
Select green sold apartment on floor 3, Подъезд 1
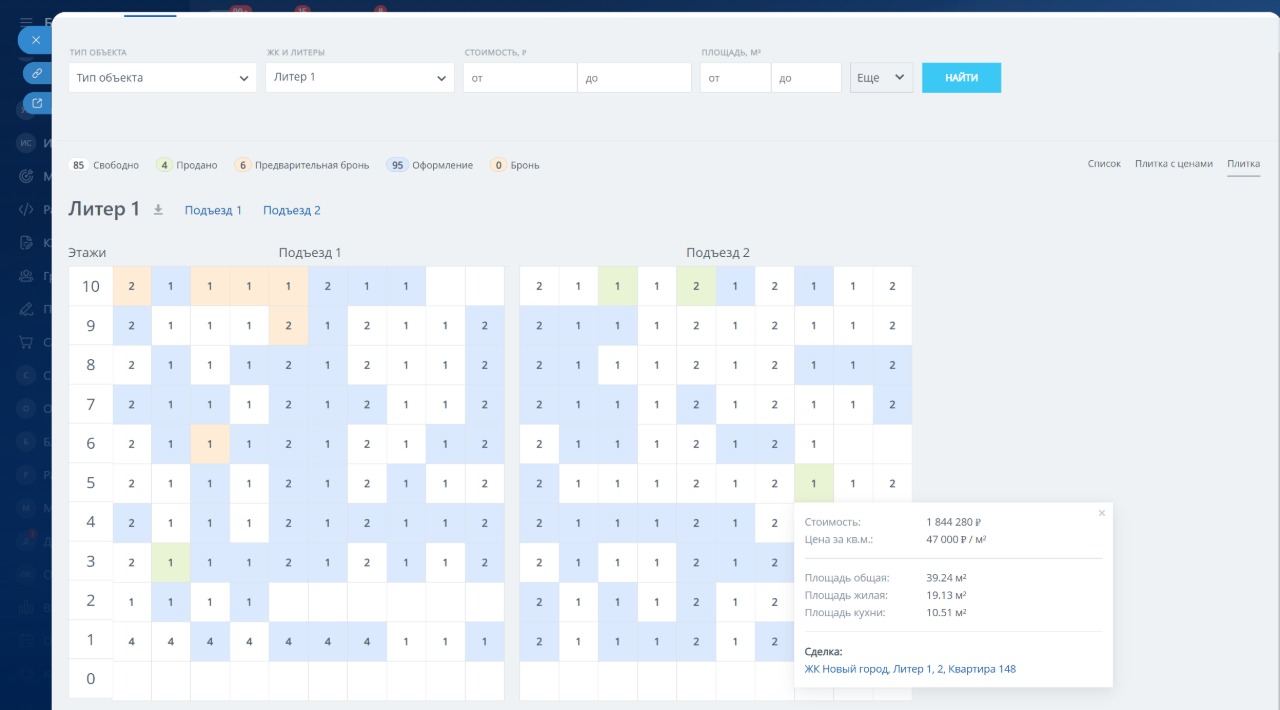[x=171, y=562]
